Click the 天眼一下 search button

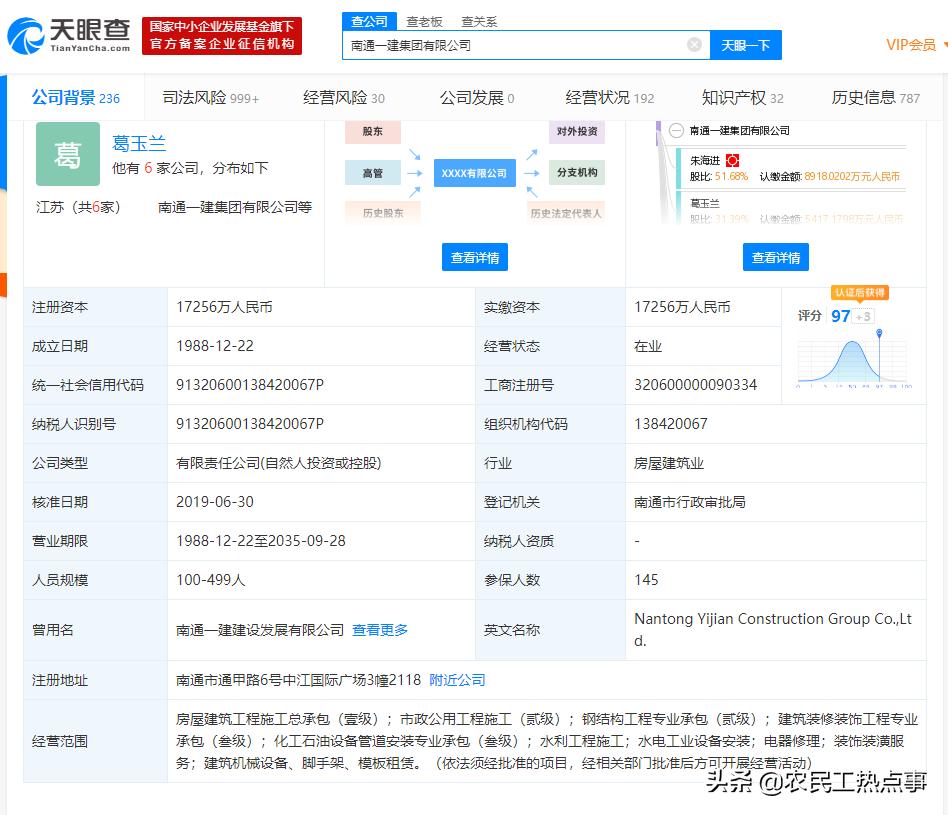(745, 45)
